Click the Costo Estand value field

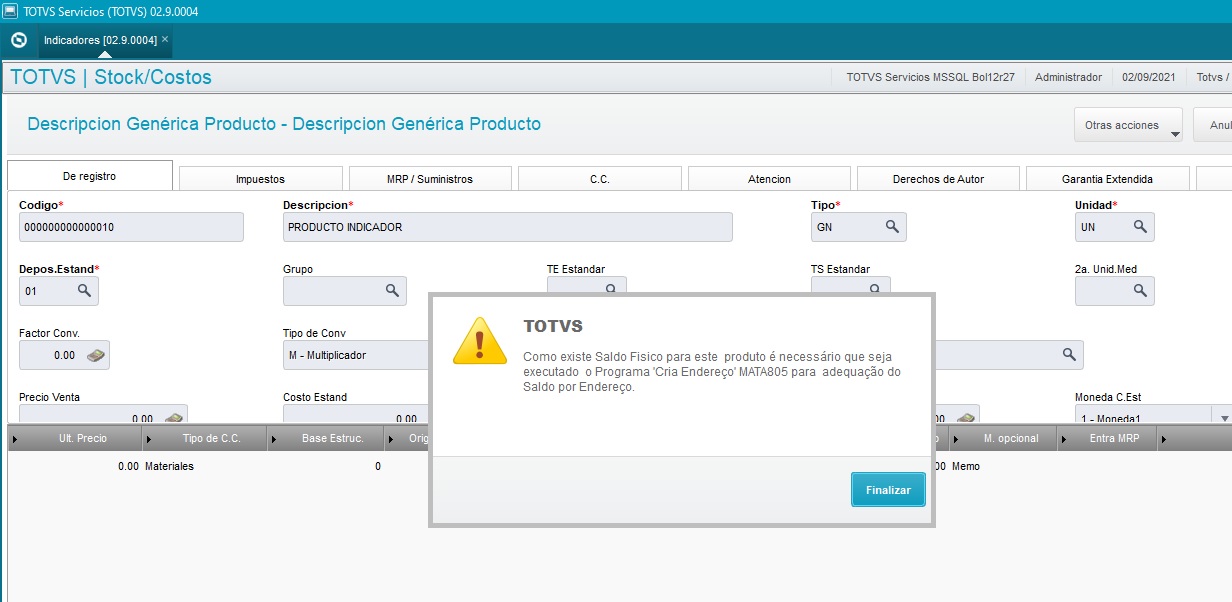pos(354,414)
